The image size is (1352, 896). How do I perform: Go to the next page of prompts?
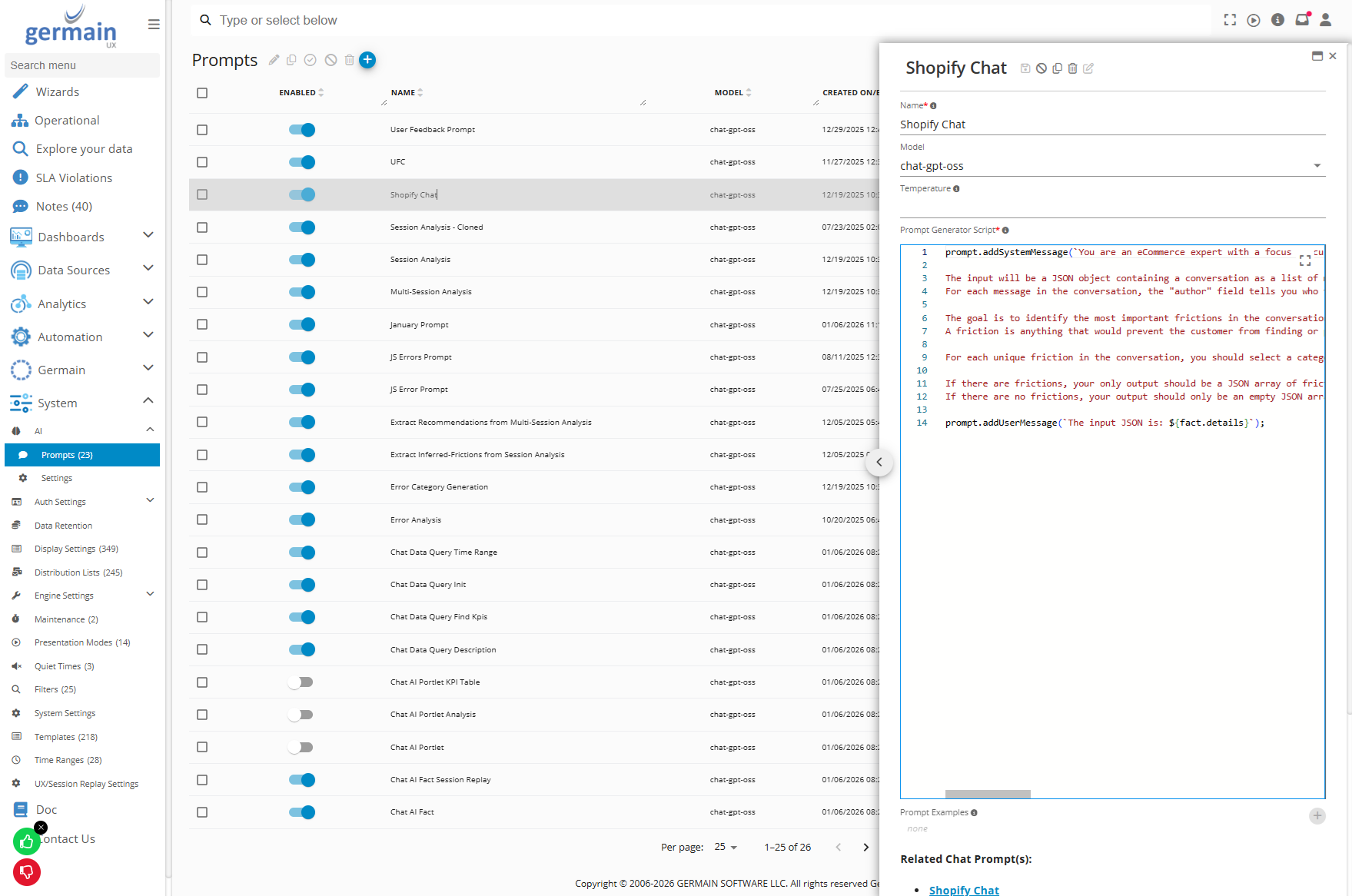(x=865, y=847)
